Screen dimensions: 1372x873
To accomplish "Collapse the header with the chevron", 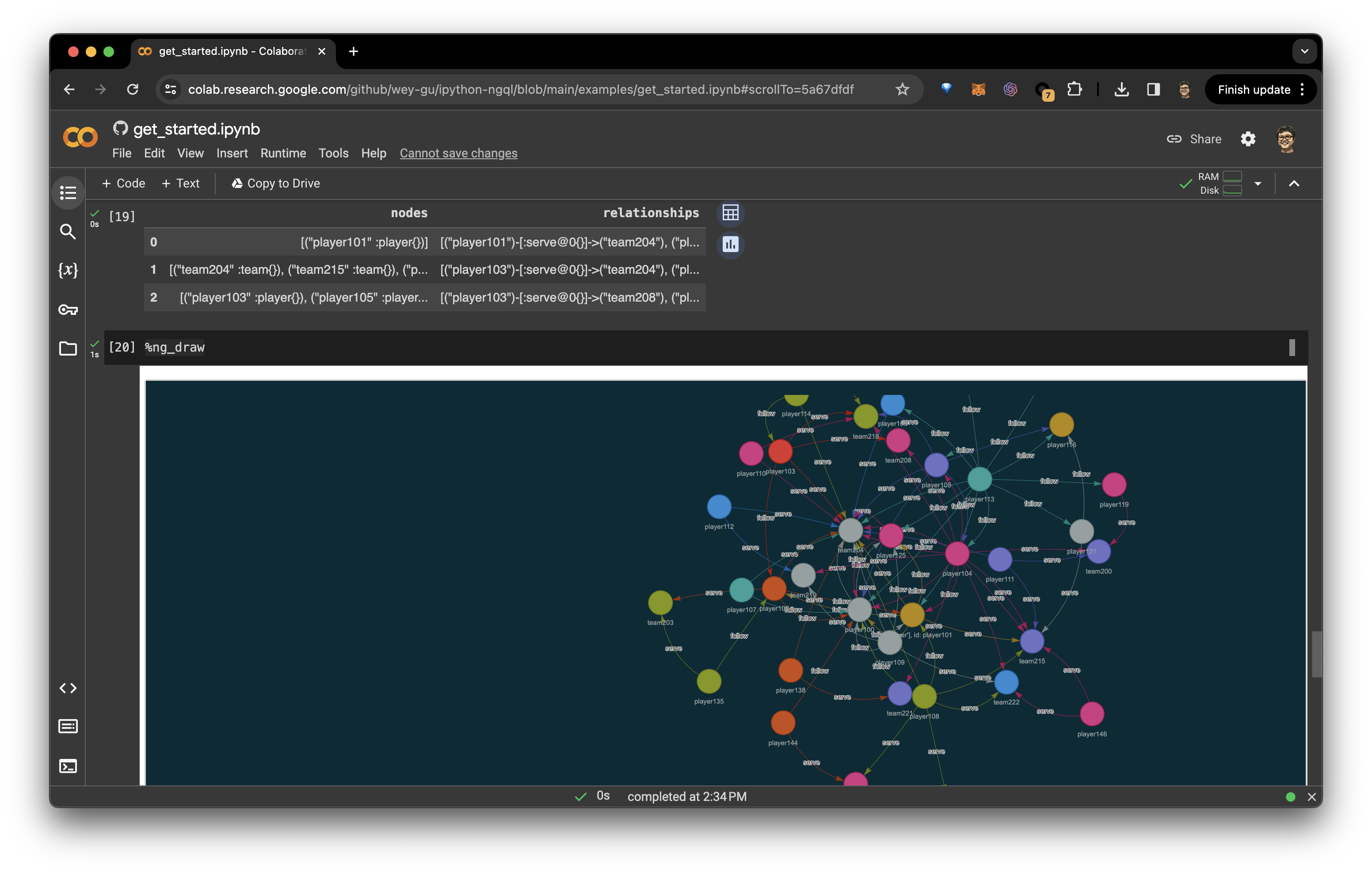I will click(1294, 183).
